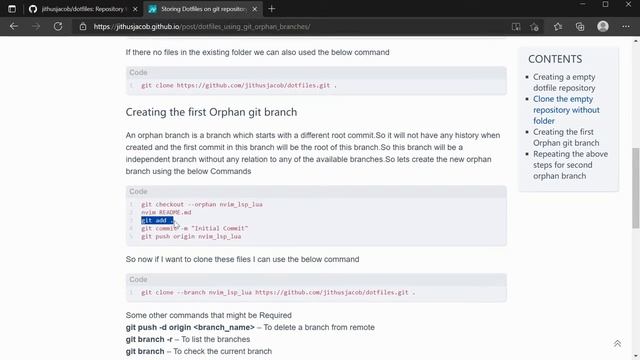Click the CONTENTS sidebar heading

[x=555, y=59]
